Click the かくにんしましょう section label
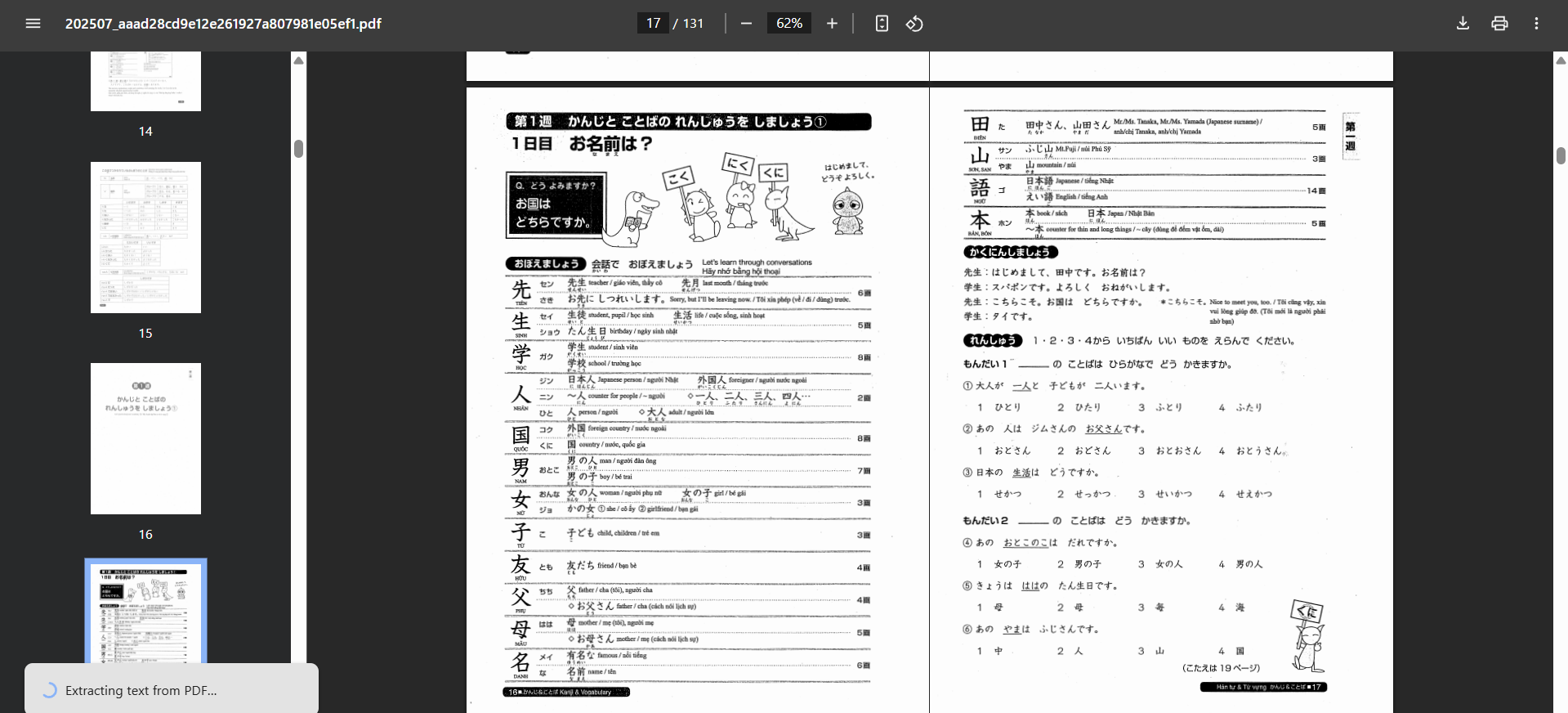Screen dimensions: 1568x713 (1011, 252)
